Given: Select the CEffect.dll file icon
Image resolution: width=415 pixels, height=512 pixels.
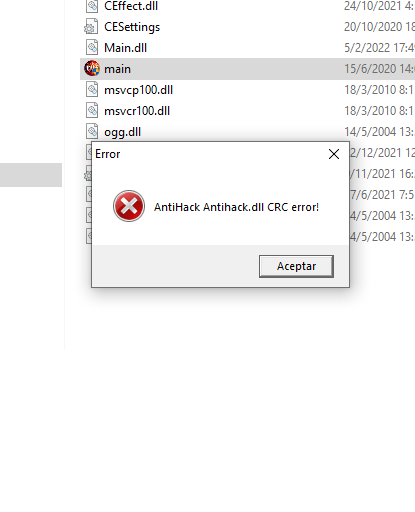Looking at the screenshot, I should (92, 6).
